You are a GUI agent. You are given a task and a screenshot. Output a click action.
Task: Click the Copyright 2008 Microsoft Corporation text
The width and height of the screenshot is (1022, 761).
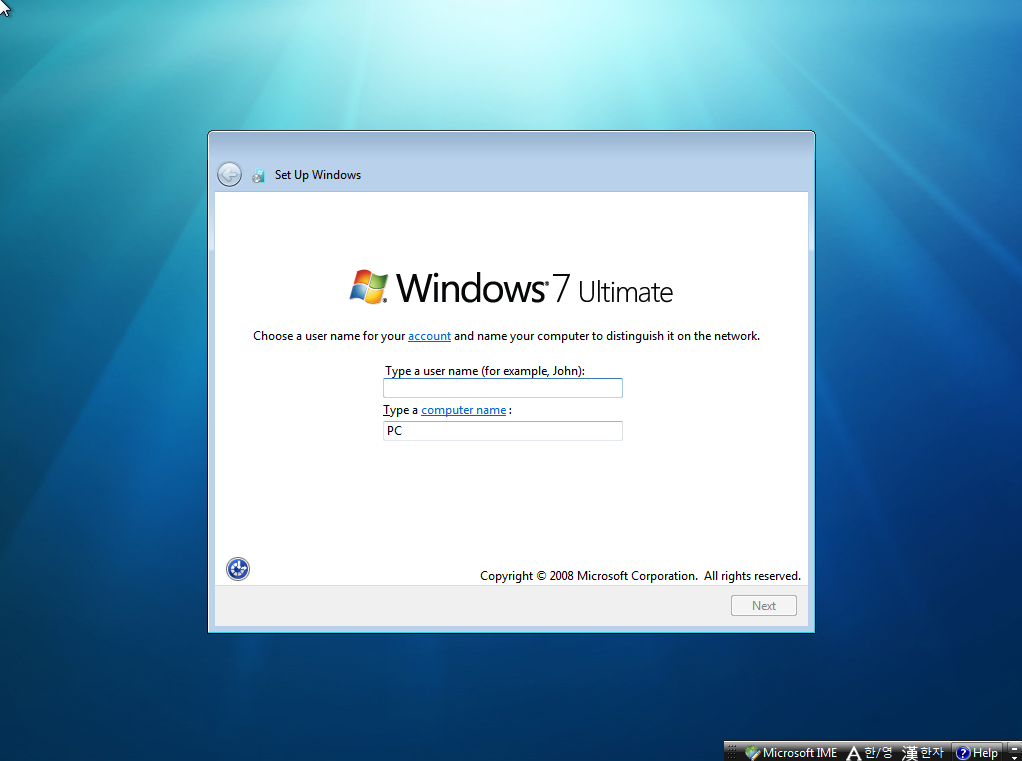(640, 576)
